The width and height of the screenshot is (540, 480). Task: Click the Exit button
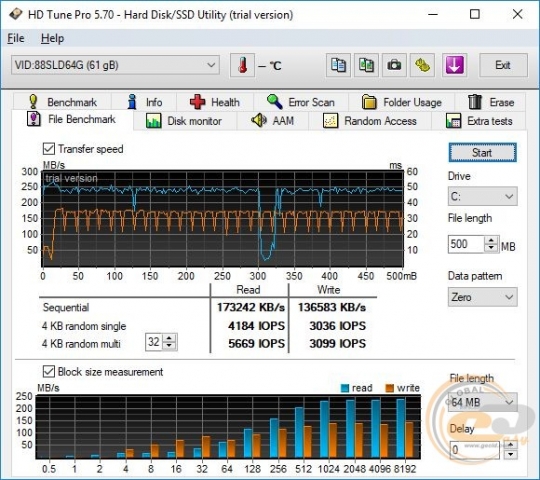503,65
